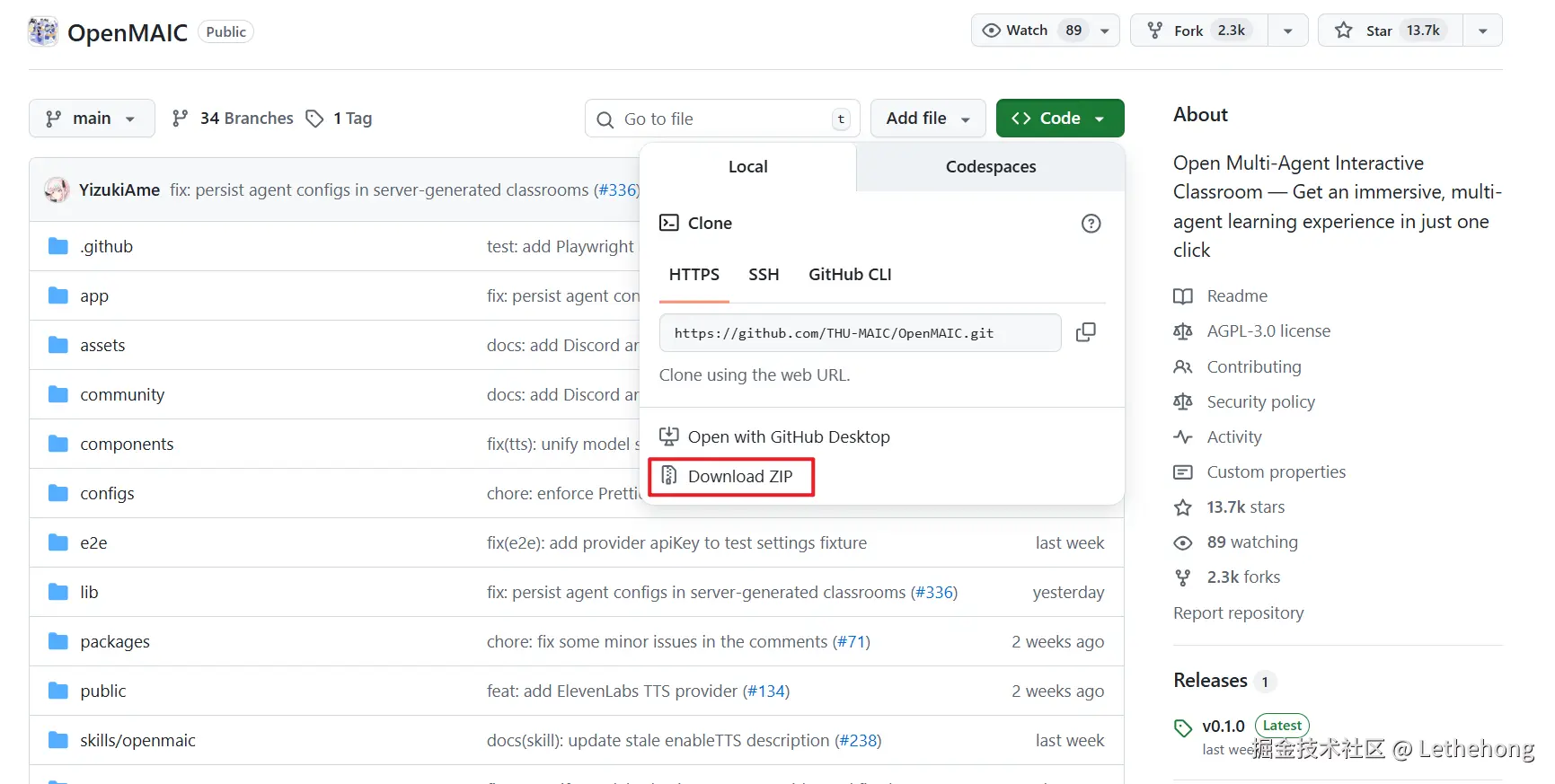
Task: Click the OpenMAIC repository avatar icon
Action: coord(43,31)
